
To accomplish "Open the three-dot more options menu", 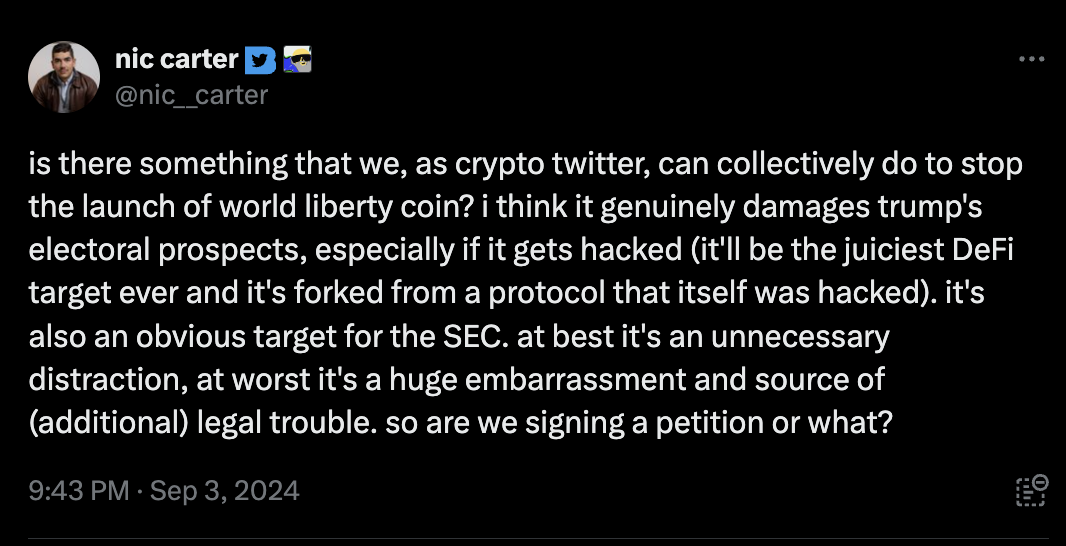I will point(1031,60).
